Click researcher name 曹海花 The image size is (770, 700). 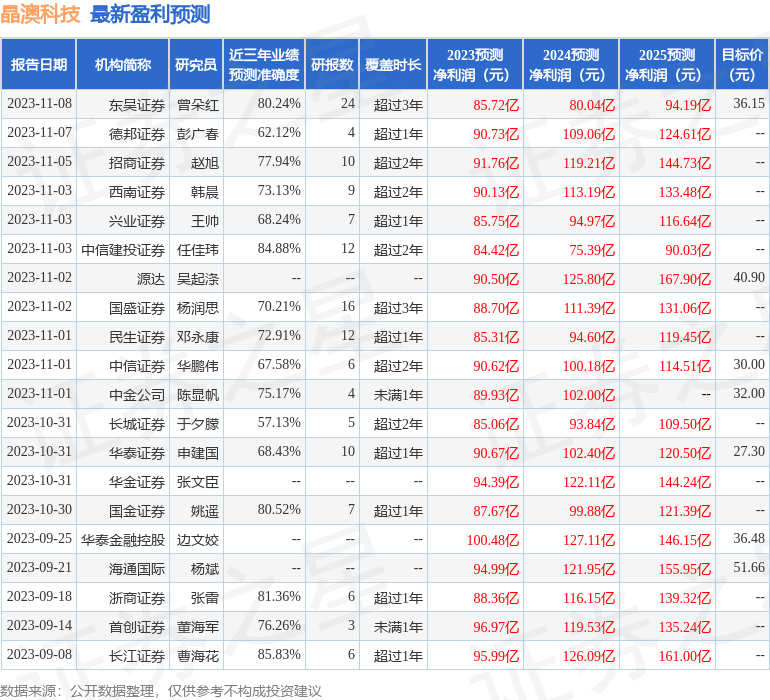click(197, 655)
